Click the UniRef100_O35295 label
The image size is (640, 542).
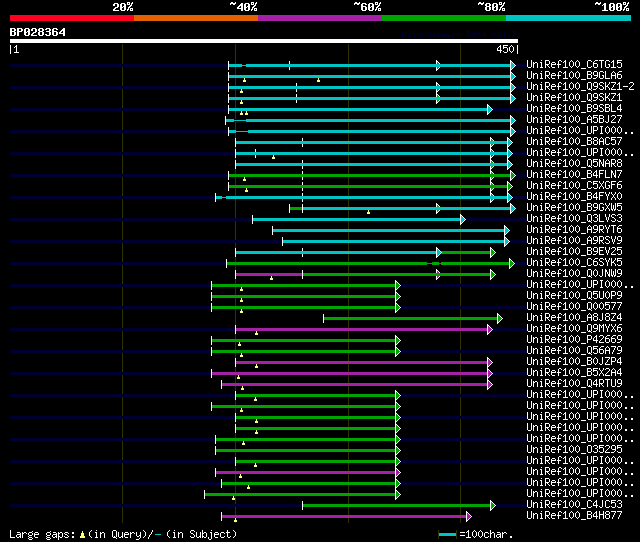(574, 450)
